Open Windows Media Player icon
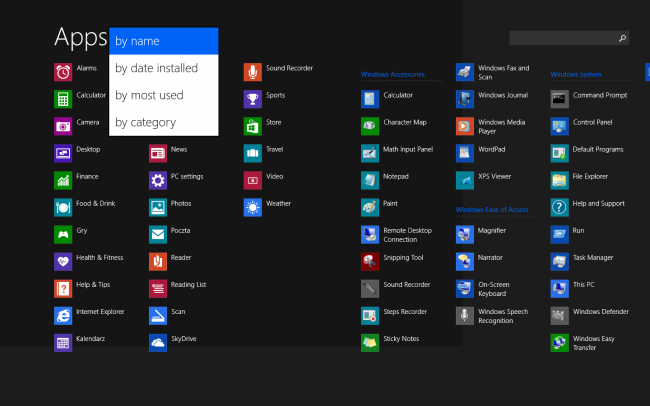 (465, 126)
